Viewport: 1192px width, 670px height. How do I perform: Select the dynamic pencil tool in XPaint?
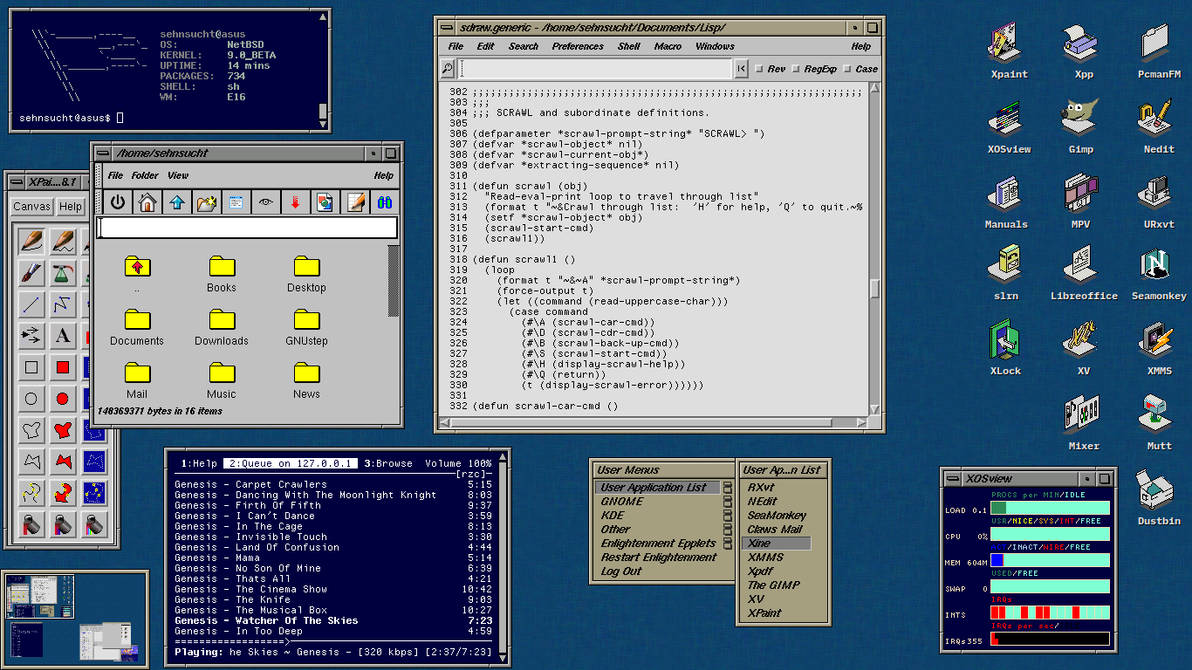62,242
